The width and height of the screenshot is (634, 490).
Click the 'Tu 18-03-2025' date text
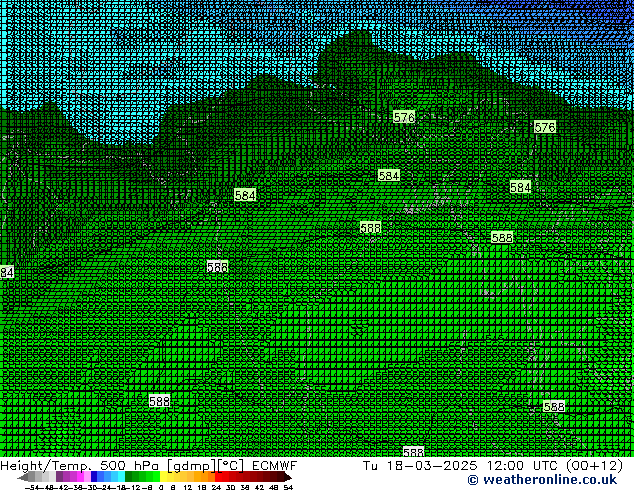[x=420, y=465]
